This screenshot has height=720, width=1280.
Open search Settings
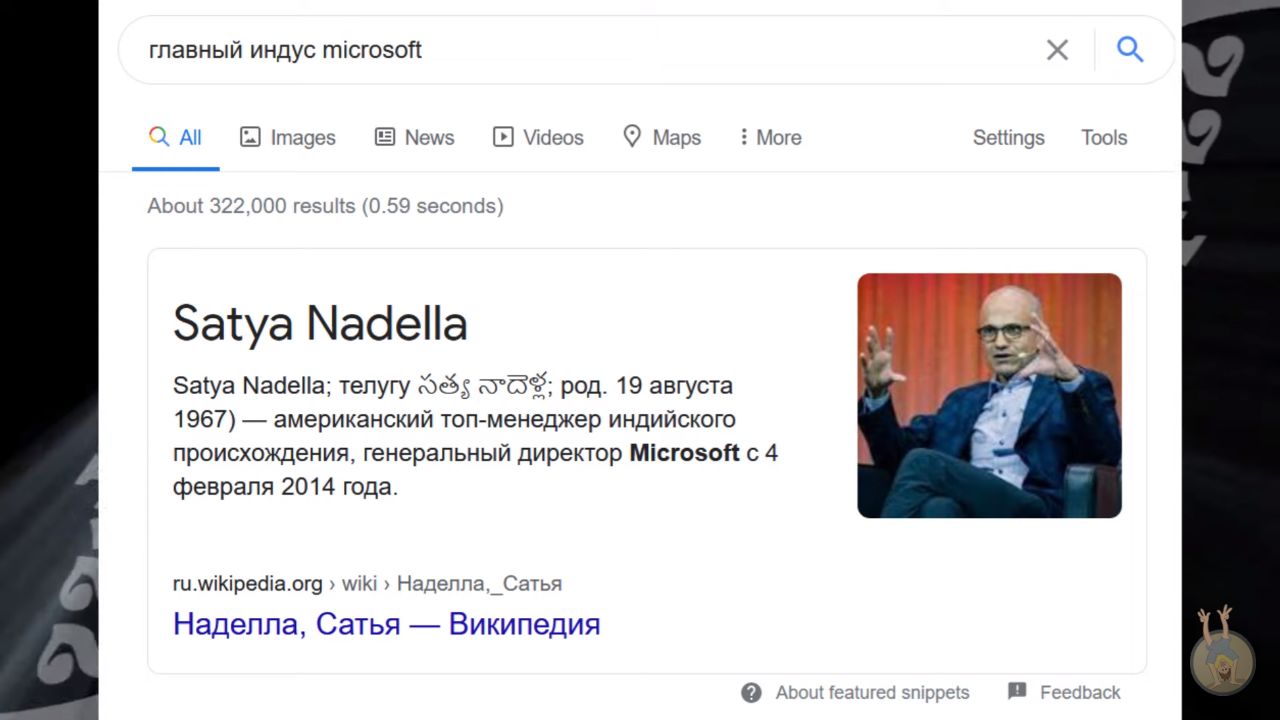[1008, 138]
